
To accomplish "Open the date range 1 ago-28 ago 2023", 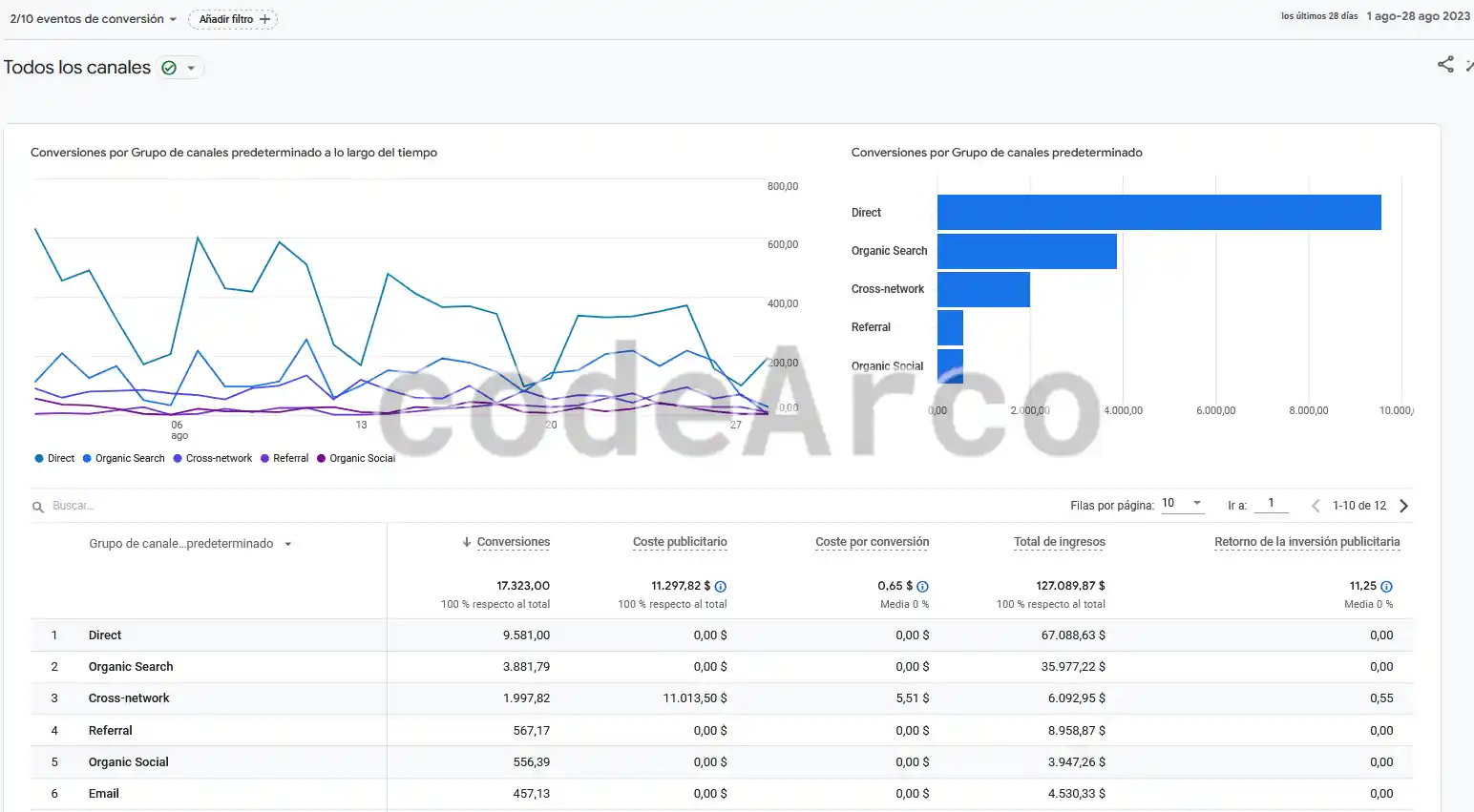I will pyautogui.click(x=1418, y=16).
